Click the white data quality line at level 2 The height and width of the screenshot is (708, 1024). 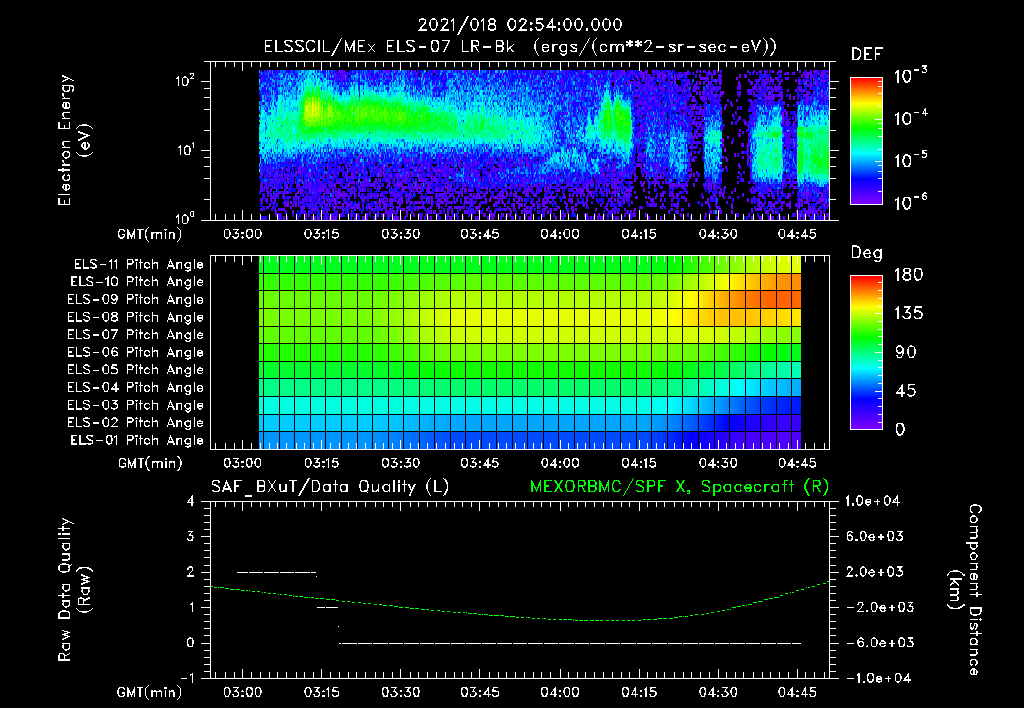(276, 572)
